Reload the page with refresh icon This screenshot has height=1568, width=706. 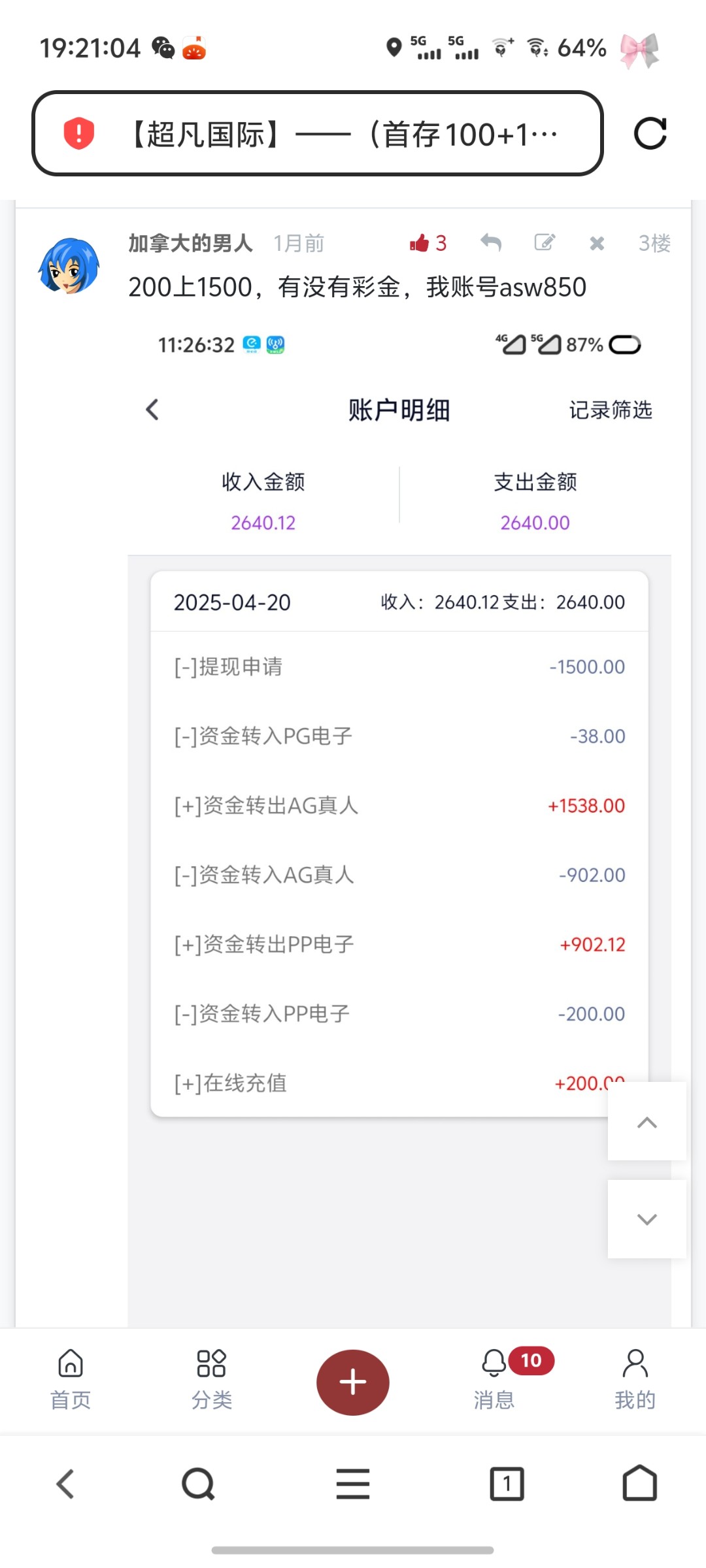650,134
